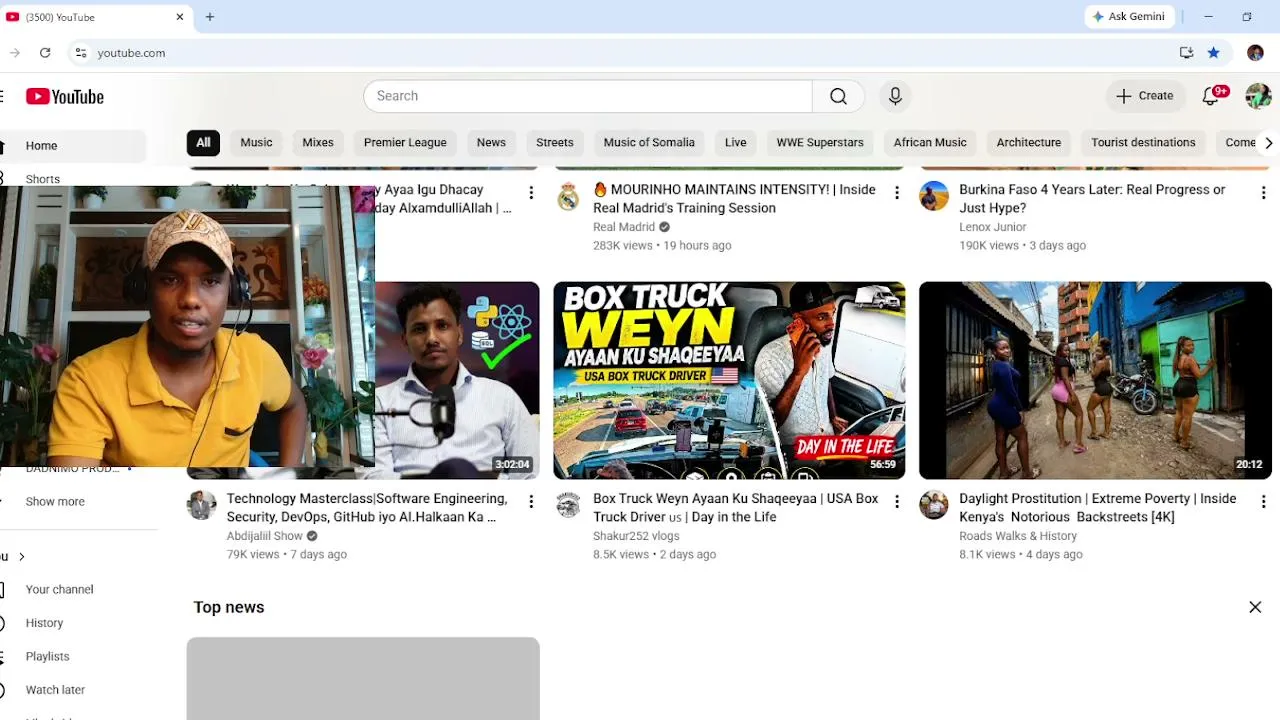Start voice search with the microphone icon
1280x720 pixels.
tap(895, 96)
